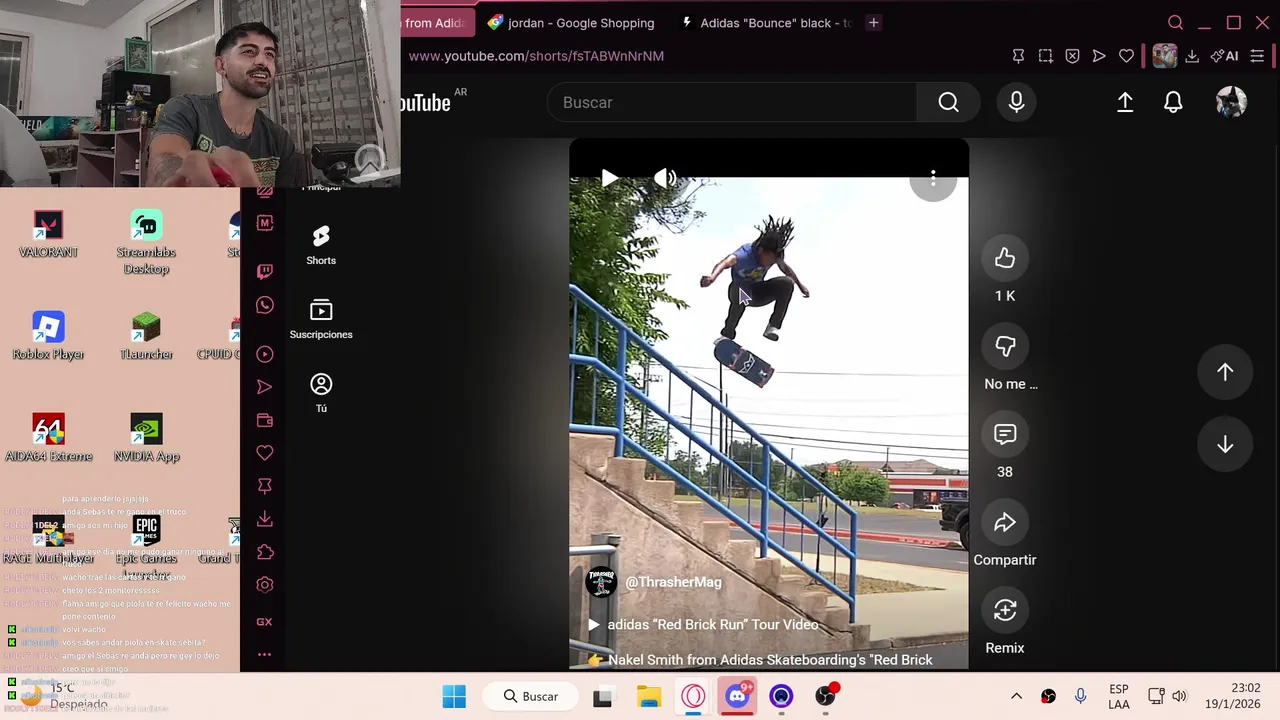Click the address bar URL
This screenshot has width=1280, height=720.
point(536,56)
